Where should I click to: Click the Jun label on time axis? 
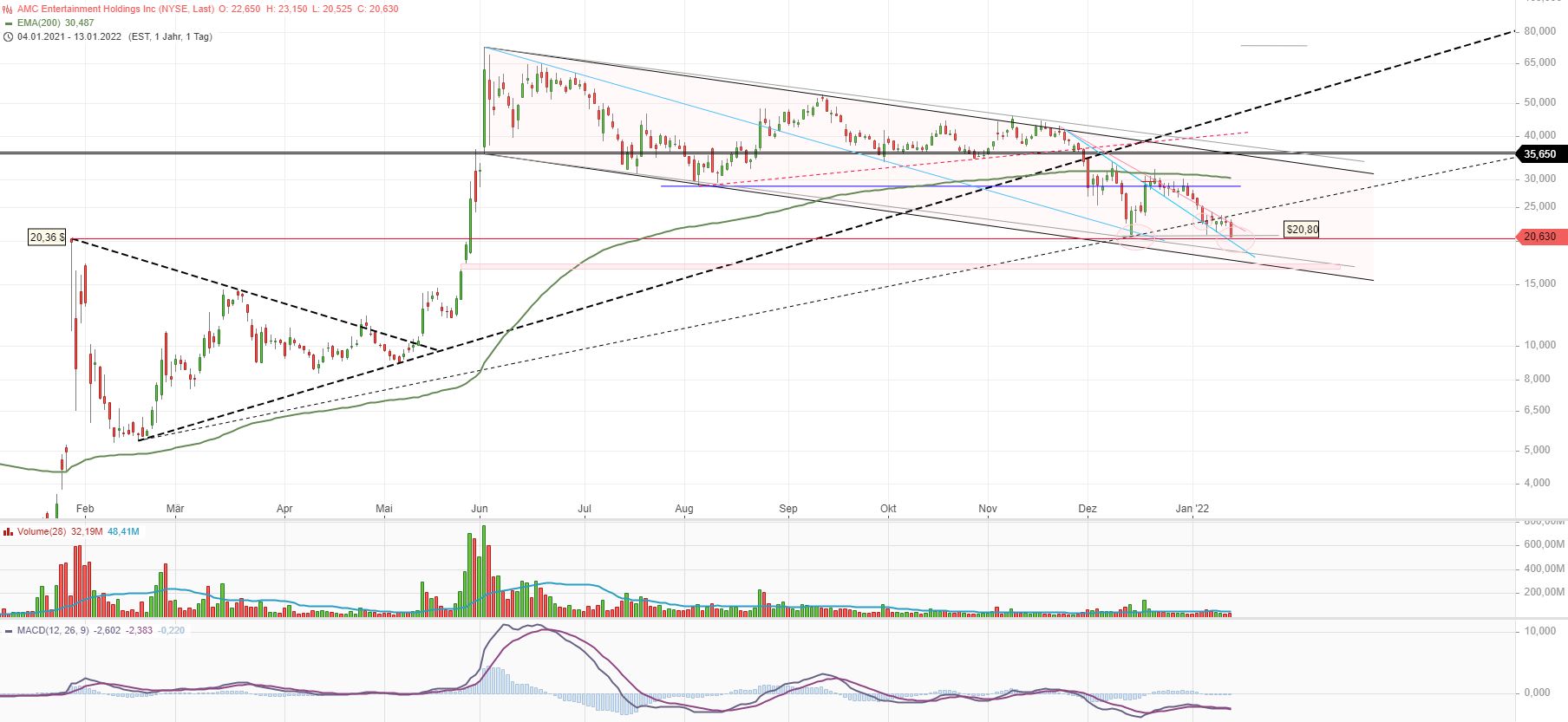tap(480, 509)
